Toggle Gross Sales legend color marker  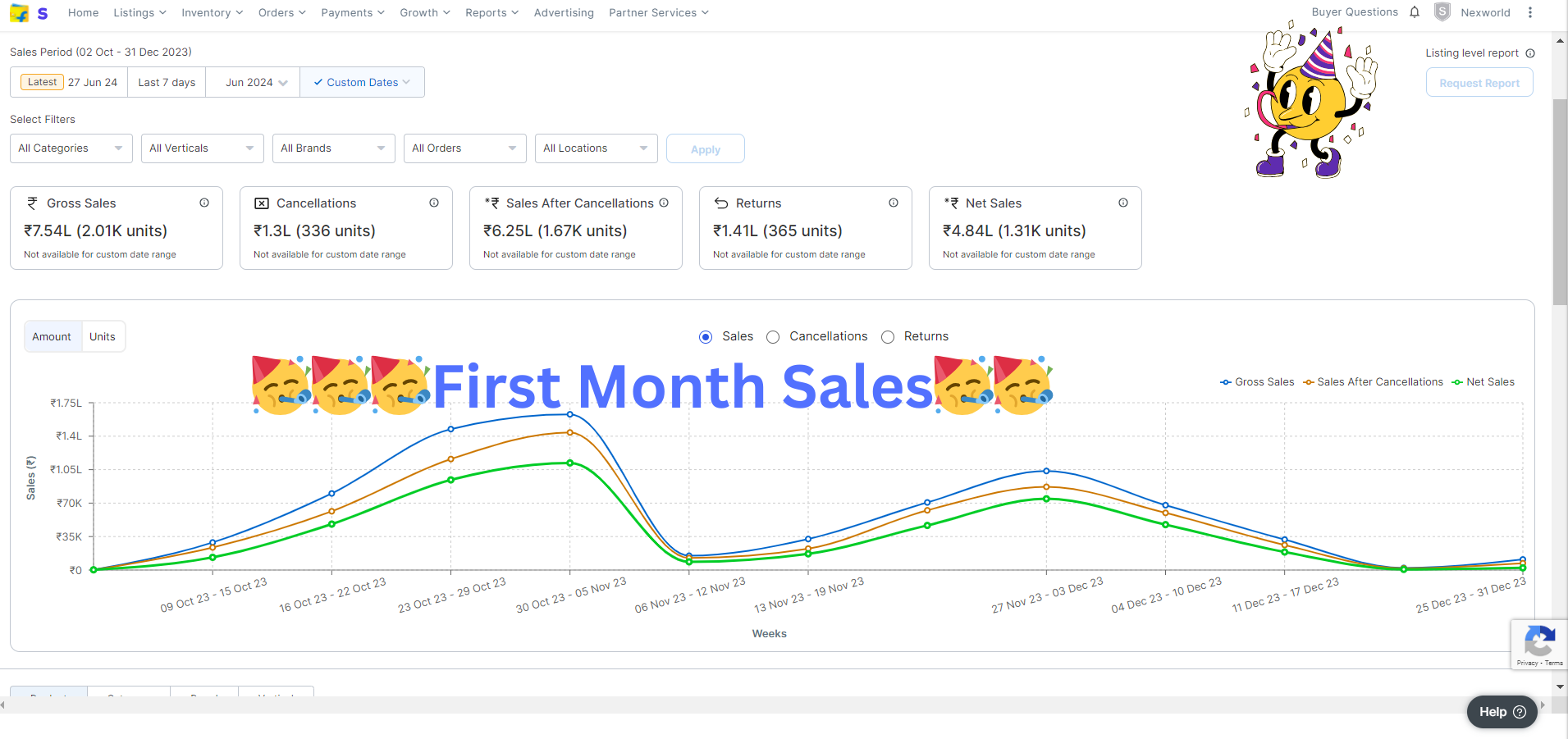[x=1226, y=382]
